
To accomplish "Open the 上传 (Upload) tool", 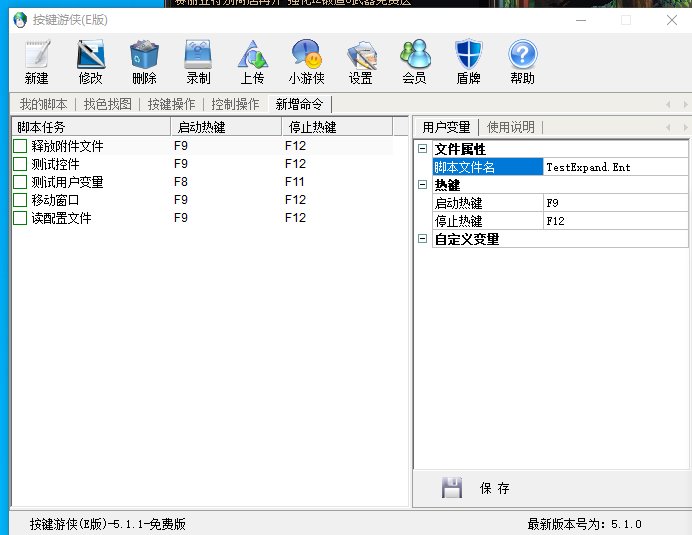I will click(252, 55).
